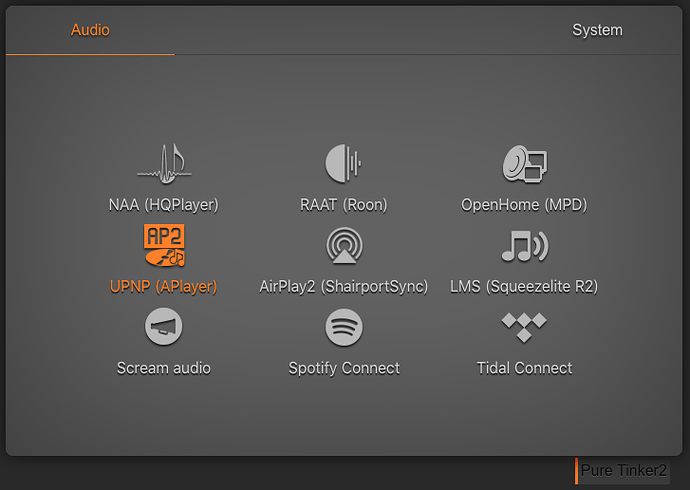Select the AirPlay2 ShairportSync icon
This screenshot has height=490, width=690.
tap(344, 245)
